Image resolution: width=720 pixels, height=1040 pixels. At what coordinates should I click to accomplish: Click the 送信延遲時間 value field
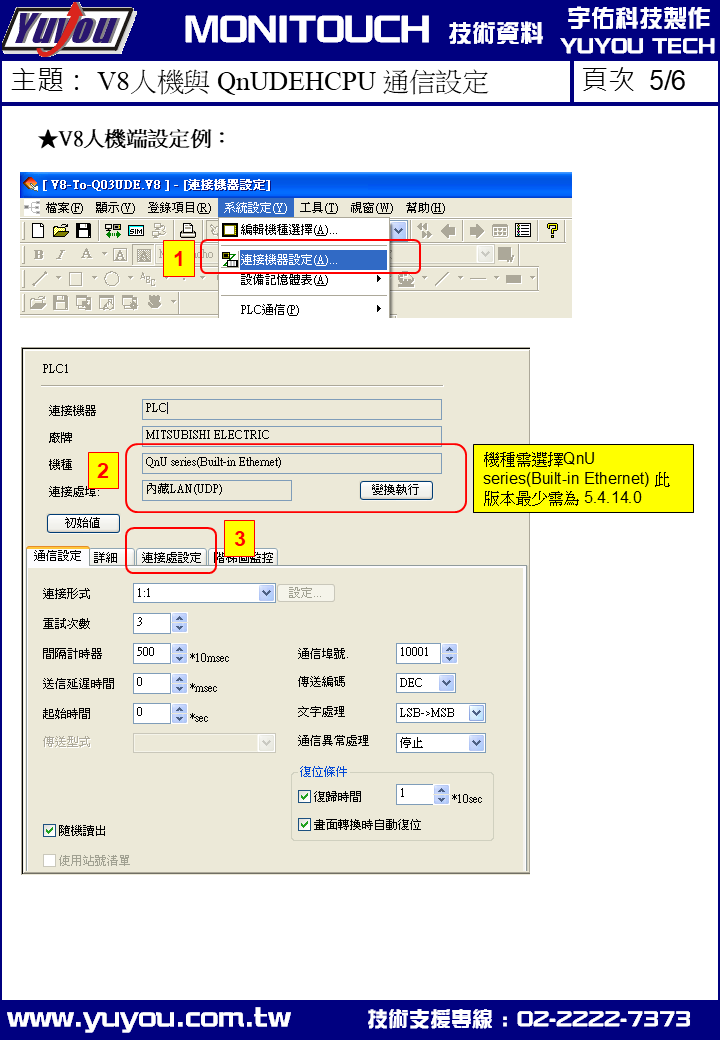coord(152,683)
